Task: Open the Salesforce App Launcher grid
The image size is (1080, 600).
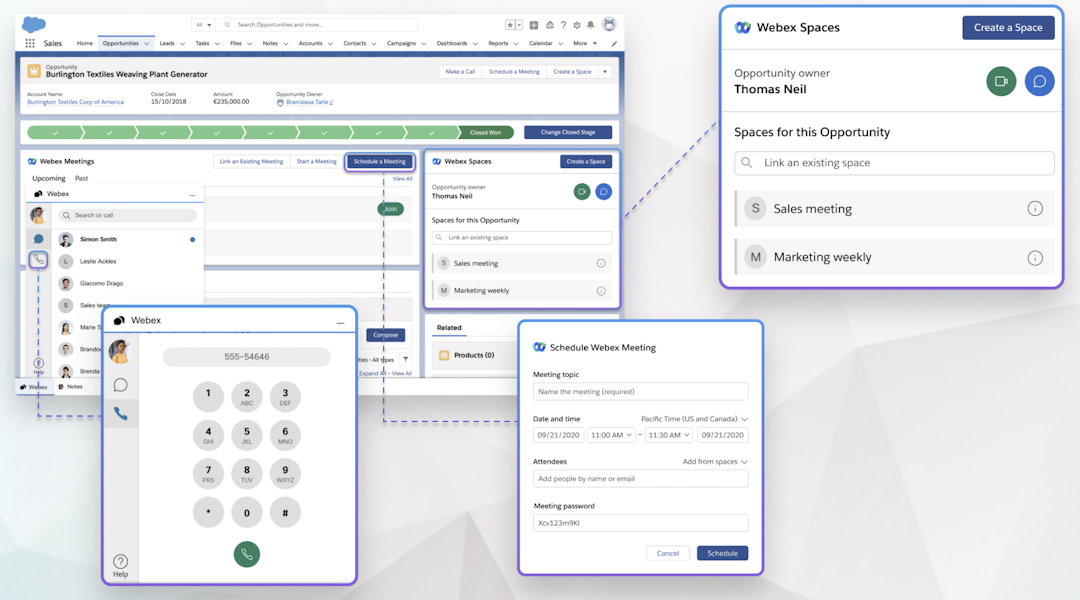Action: coord(30,43)
